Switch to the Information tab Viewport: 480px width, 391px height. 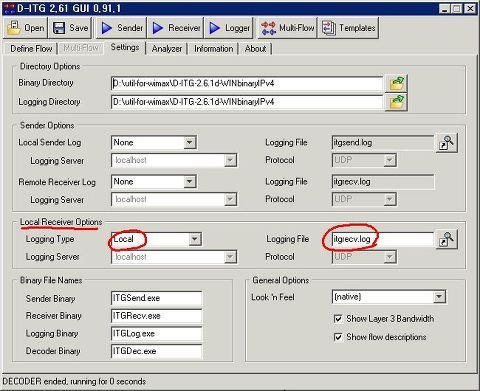[x=213, y=49]
